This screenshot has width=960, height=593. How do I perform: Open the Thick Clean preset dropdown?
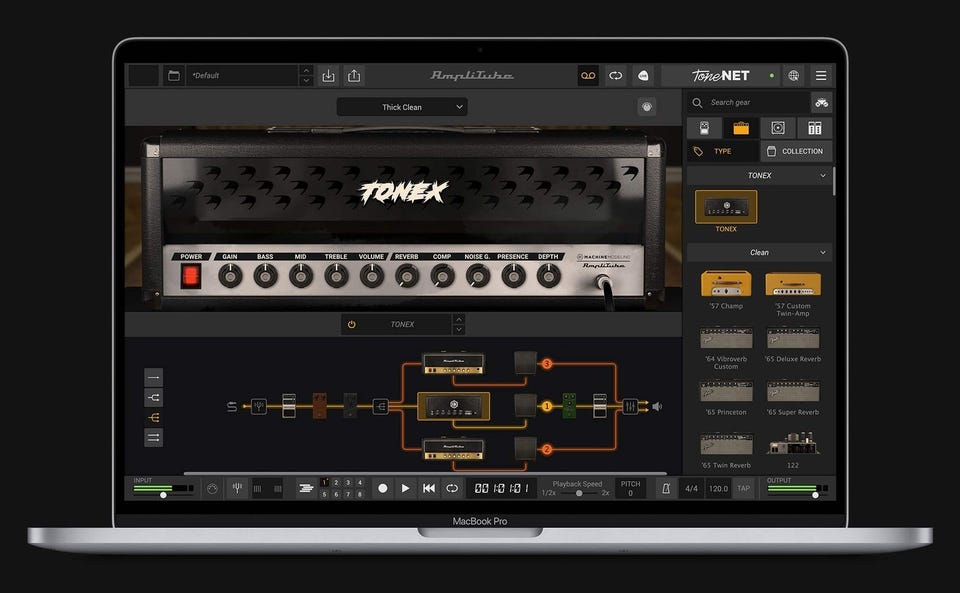point(402,107)
